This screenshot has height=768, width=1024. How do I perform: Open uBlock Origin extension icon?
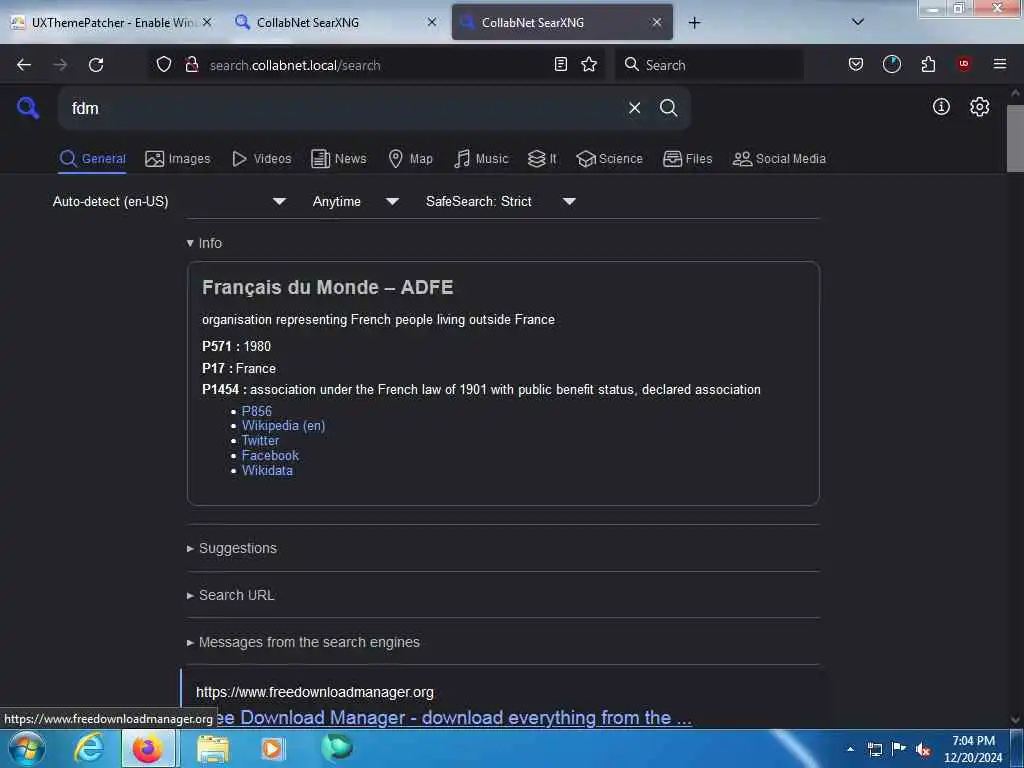click(964, 64)
